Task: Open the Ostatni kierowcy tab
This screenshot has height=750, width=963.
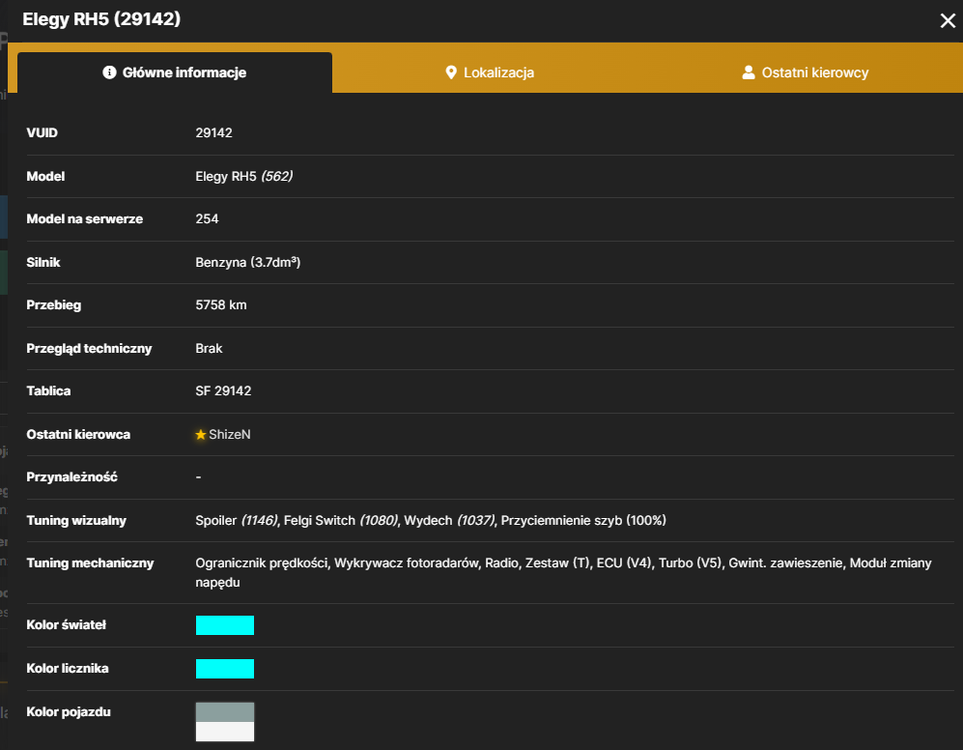Action: 805,72
